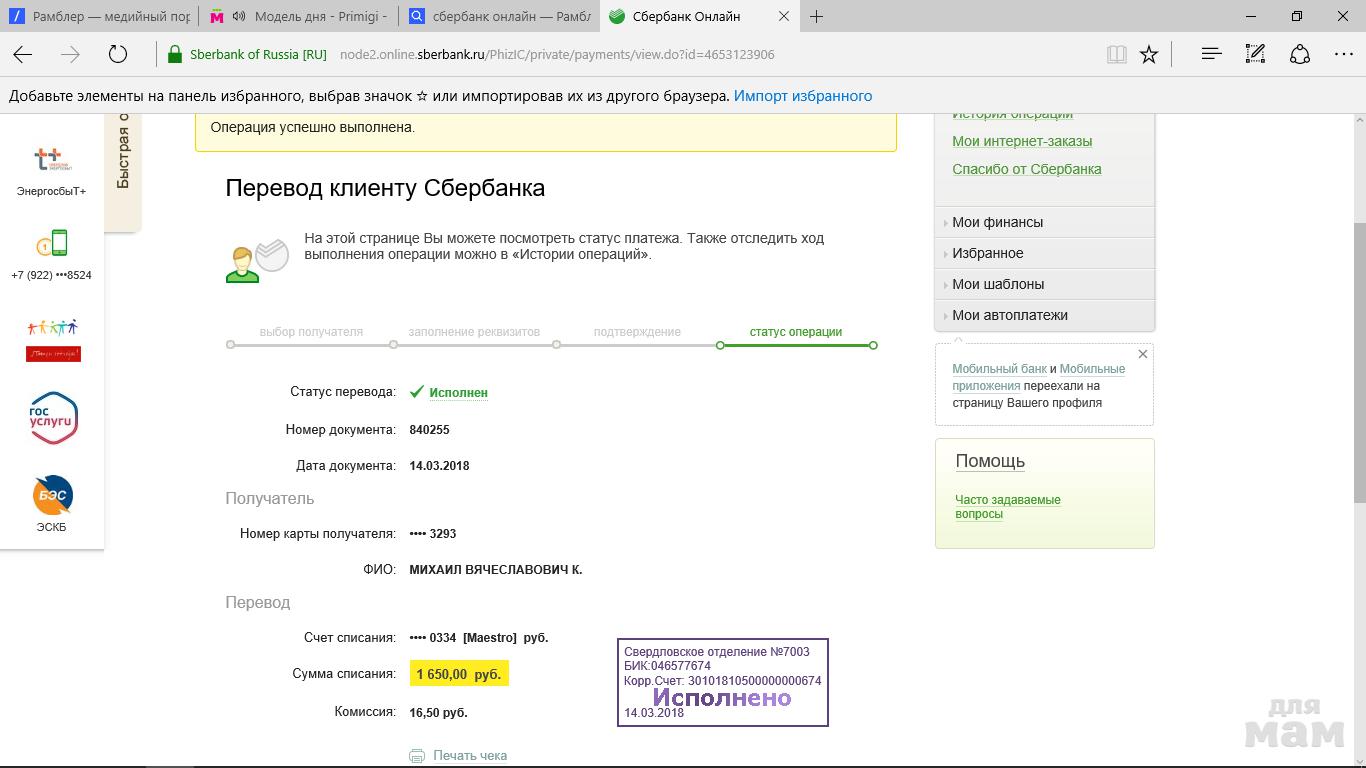The width and height of the screenshot is (1366, 768).
Task: Open the ЭСКБ quick payment icon
Action: (52, 495)
